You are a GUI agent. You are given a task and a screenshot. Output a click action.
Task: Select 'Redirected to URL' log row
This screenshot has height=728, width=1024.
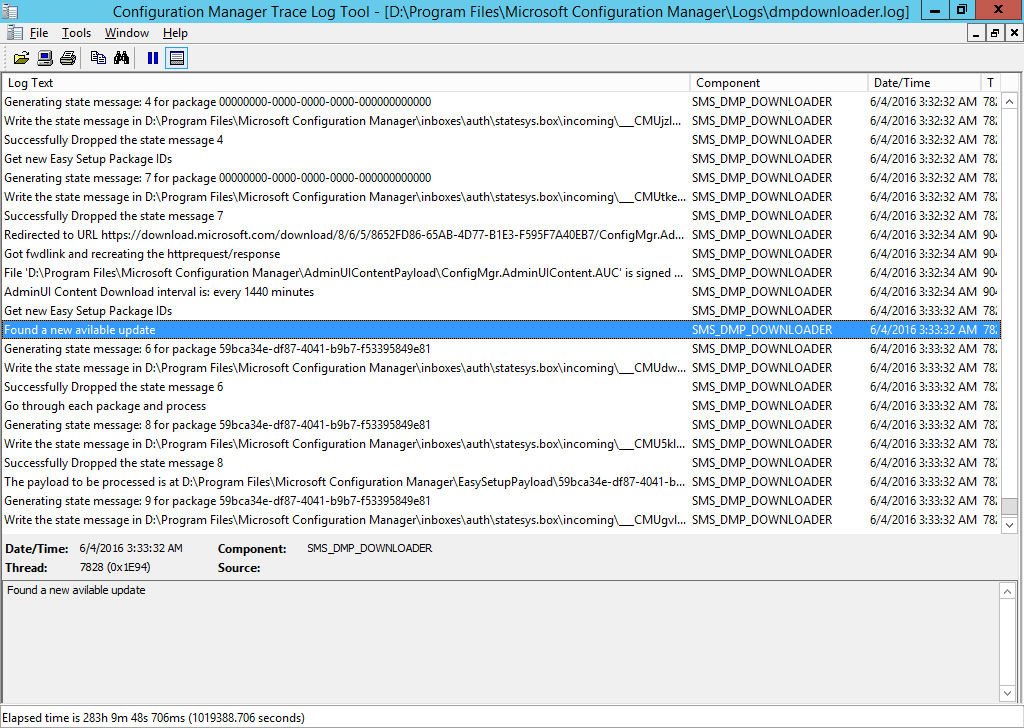click(x=501, y=234)
